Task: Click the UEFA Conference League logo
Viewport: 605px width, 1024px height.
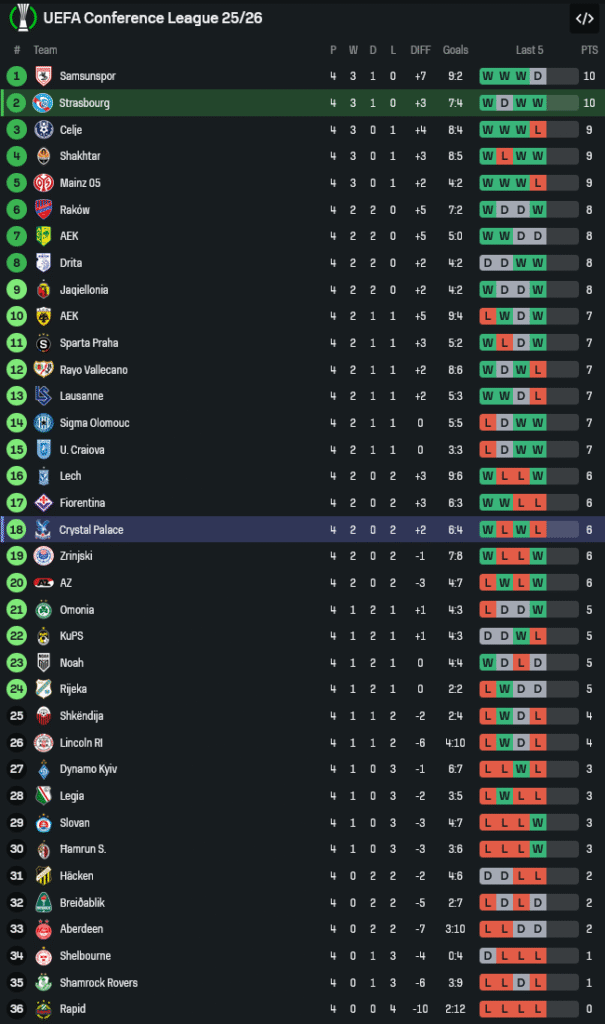Action: (x=22, y=18)
